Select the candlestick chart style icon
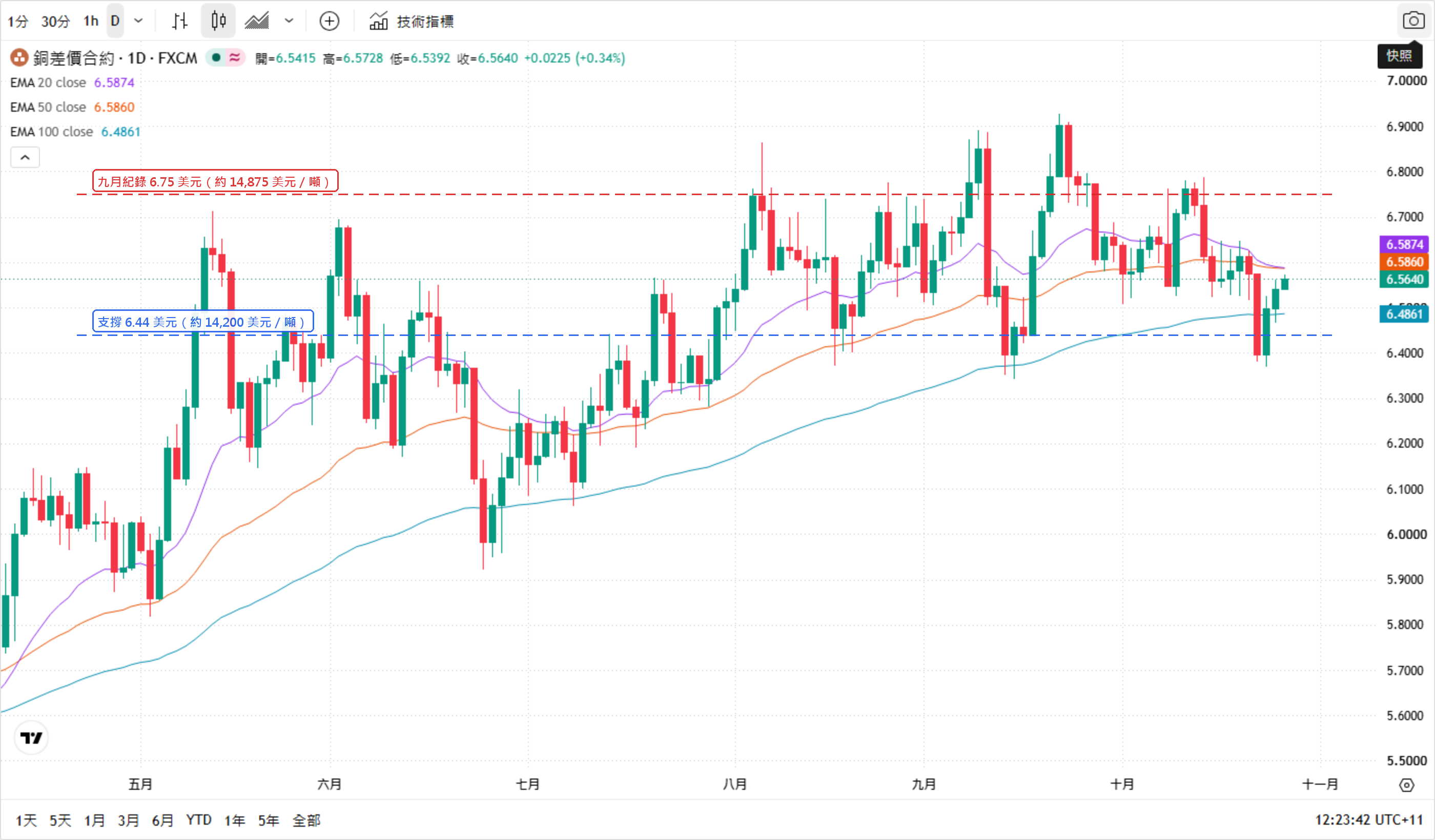1435x840 pixels. click(218, 21)
